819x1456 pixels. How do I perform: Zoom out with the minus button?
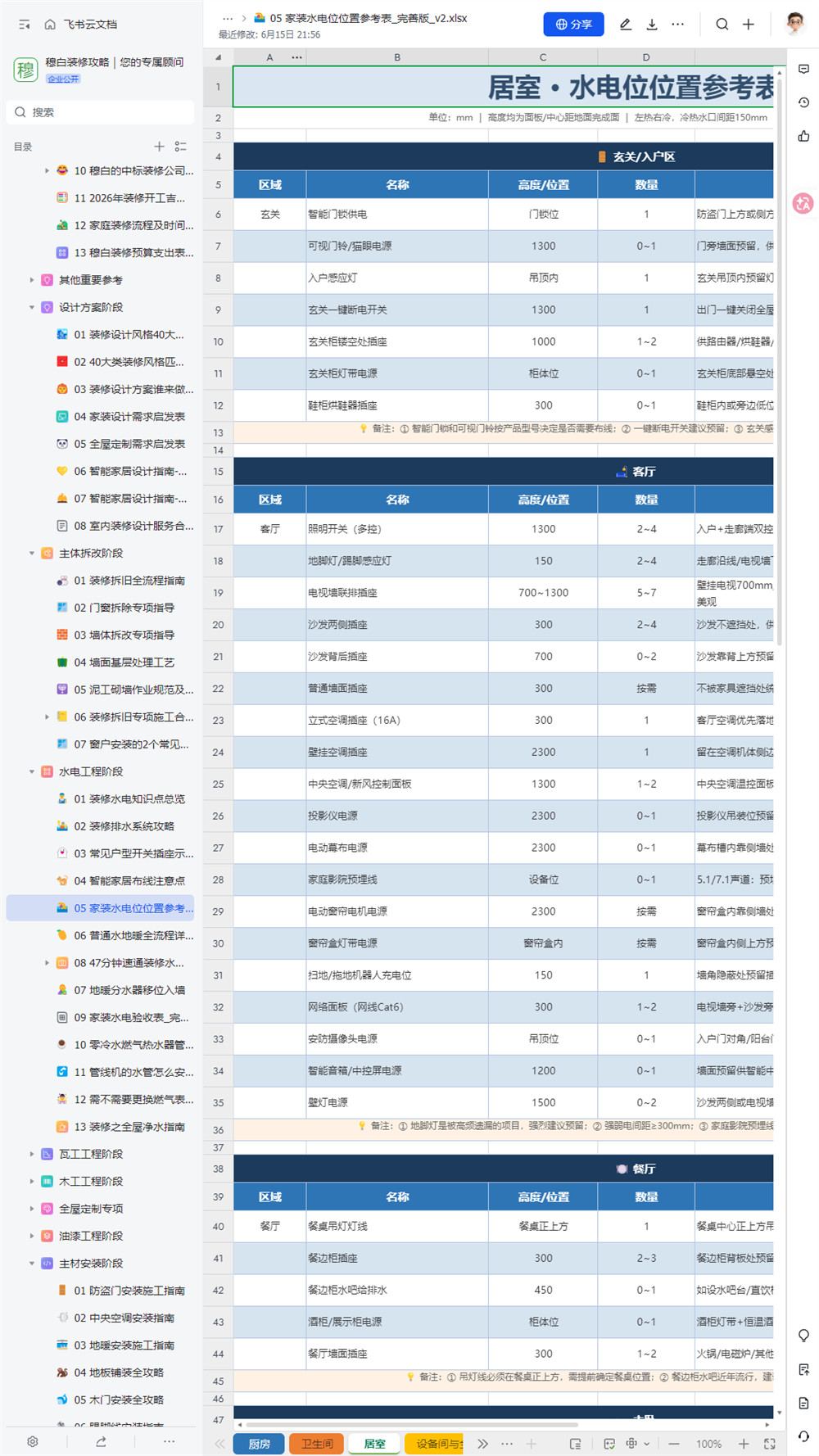pos(673,1444)
